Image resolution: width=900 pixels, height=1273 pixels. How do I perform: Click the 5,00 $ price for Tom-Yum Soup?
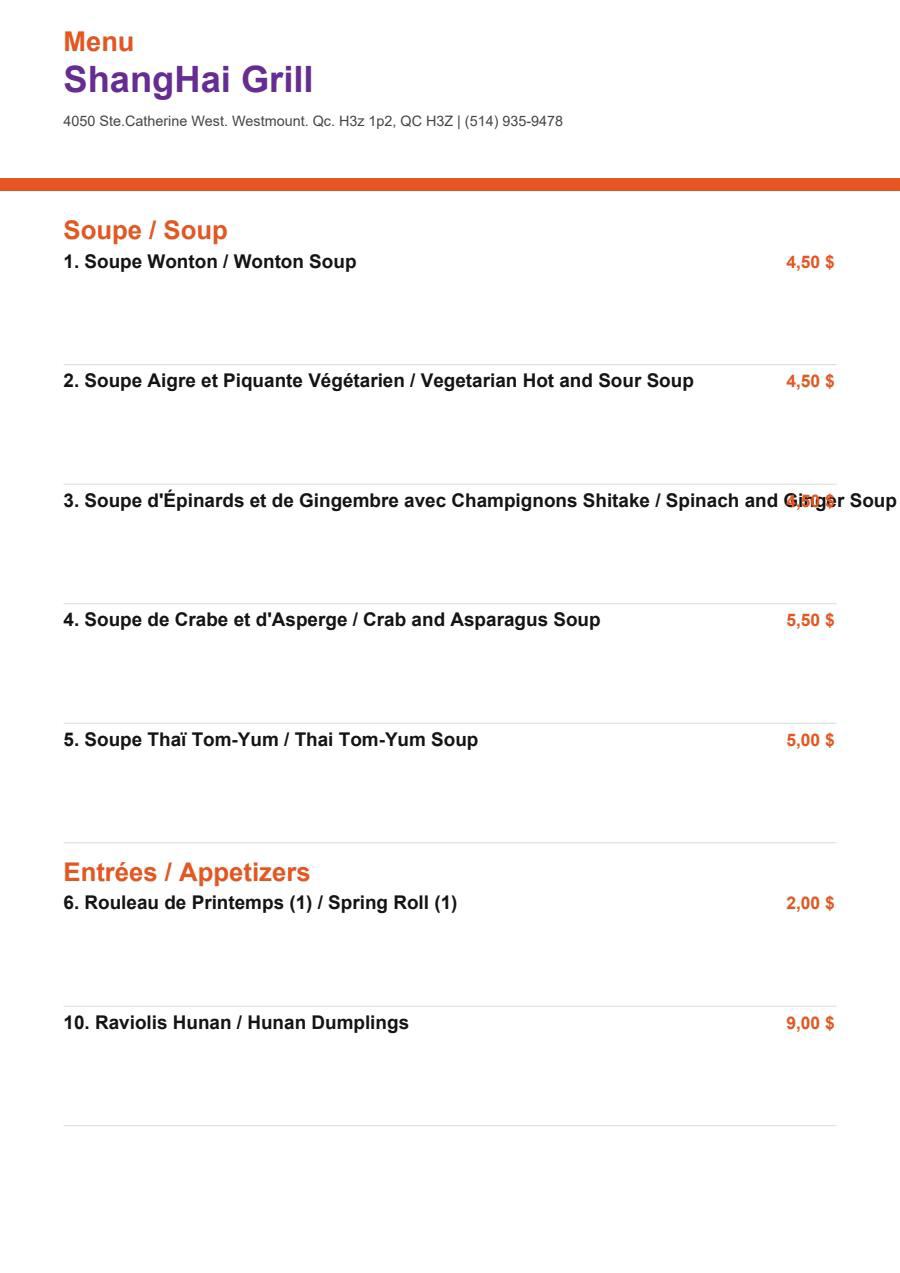coord(811,740)
